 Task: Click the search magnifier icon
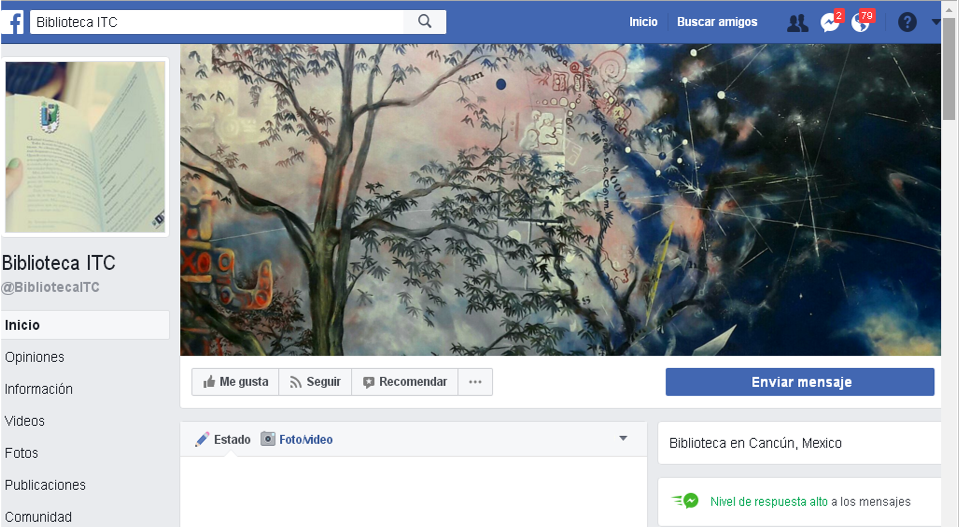(x=424, y=22)
